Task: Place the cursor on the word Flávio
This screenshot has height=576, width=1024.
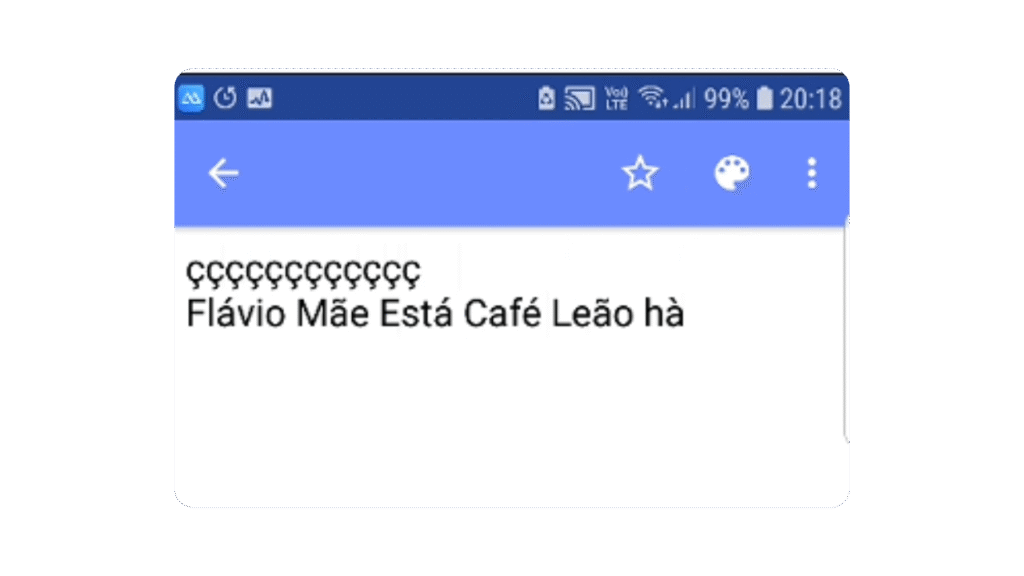Action: [x=236, y=313]
